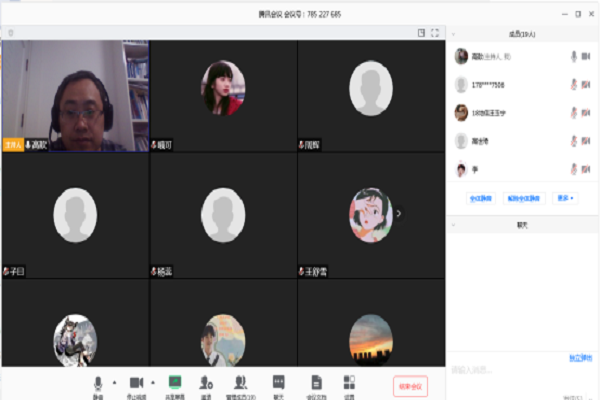Toggle microphone for participant 178****7506
The image size is (600, 400).
click(574, 85)
